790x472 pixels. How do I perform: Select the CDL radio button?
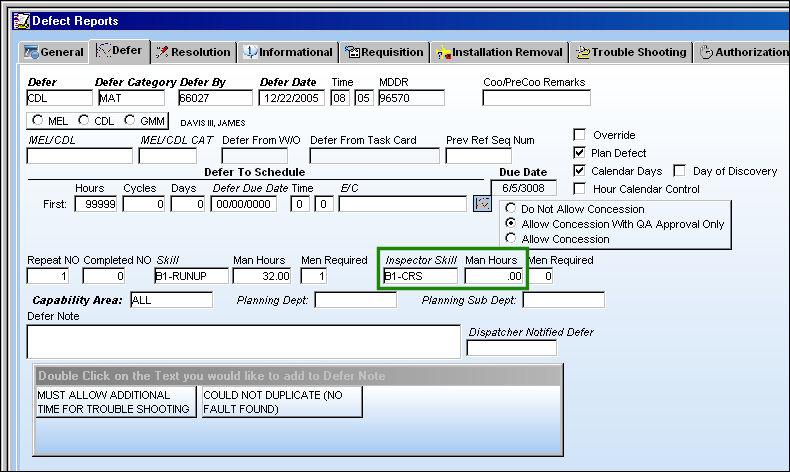pyautogui.click(x=84, y=120)
